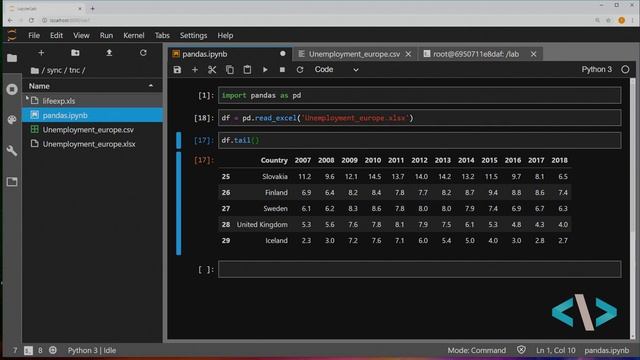Image resolution: width=640 pixels, height=360 pixels.
Task: Create a New Folder in file browser
Action: coord(75,53)
